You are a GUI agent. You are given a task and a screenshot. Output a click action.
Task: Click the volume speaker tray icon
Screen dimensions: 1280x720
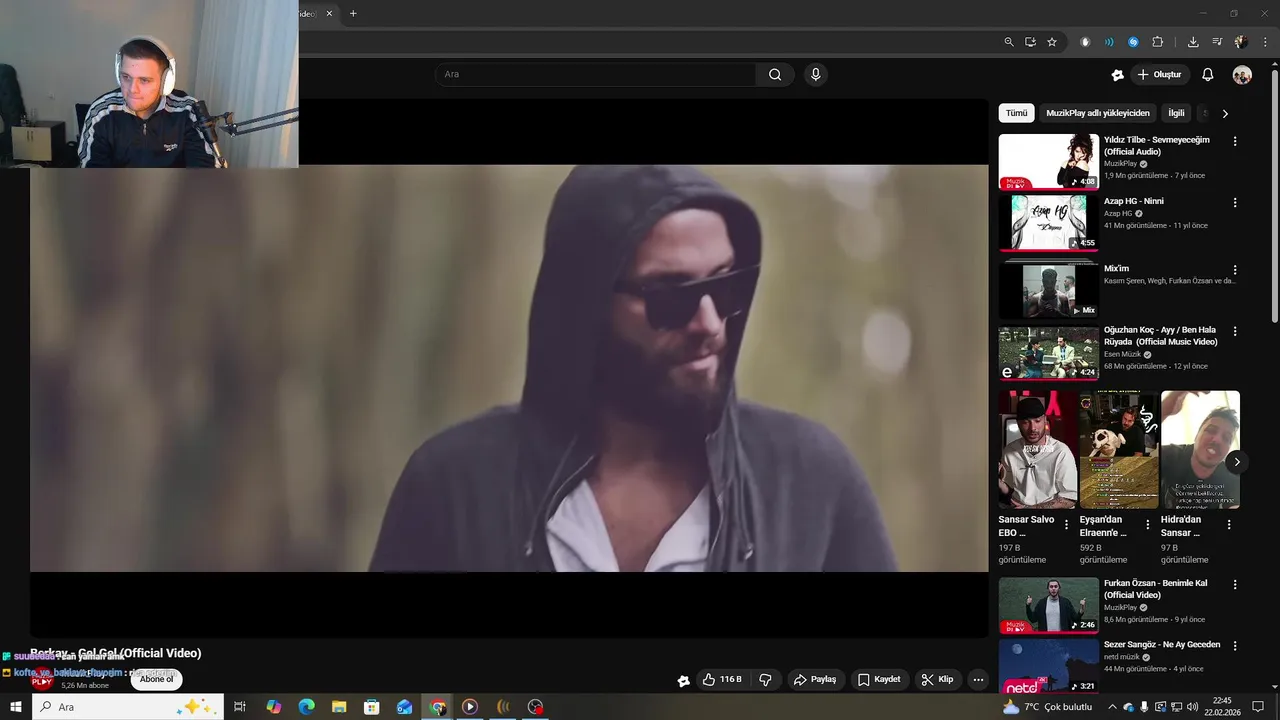1193,707
